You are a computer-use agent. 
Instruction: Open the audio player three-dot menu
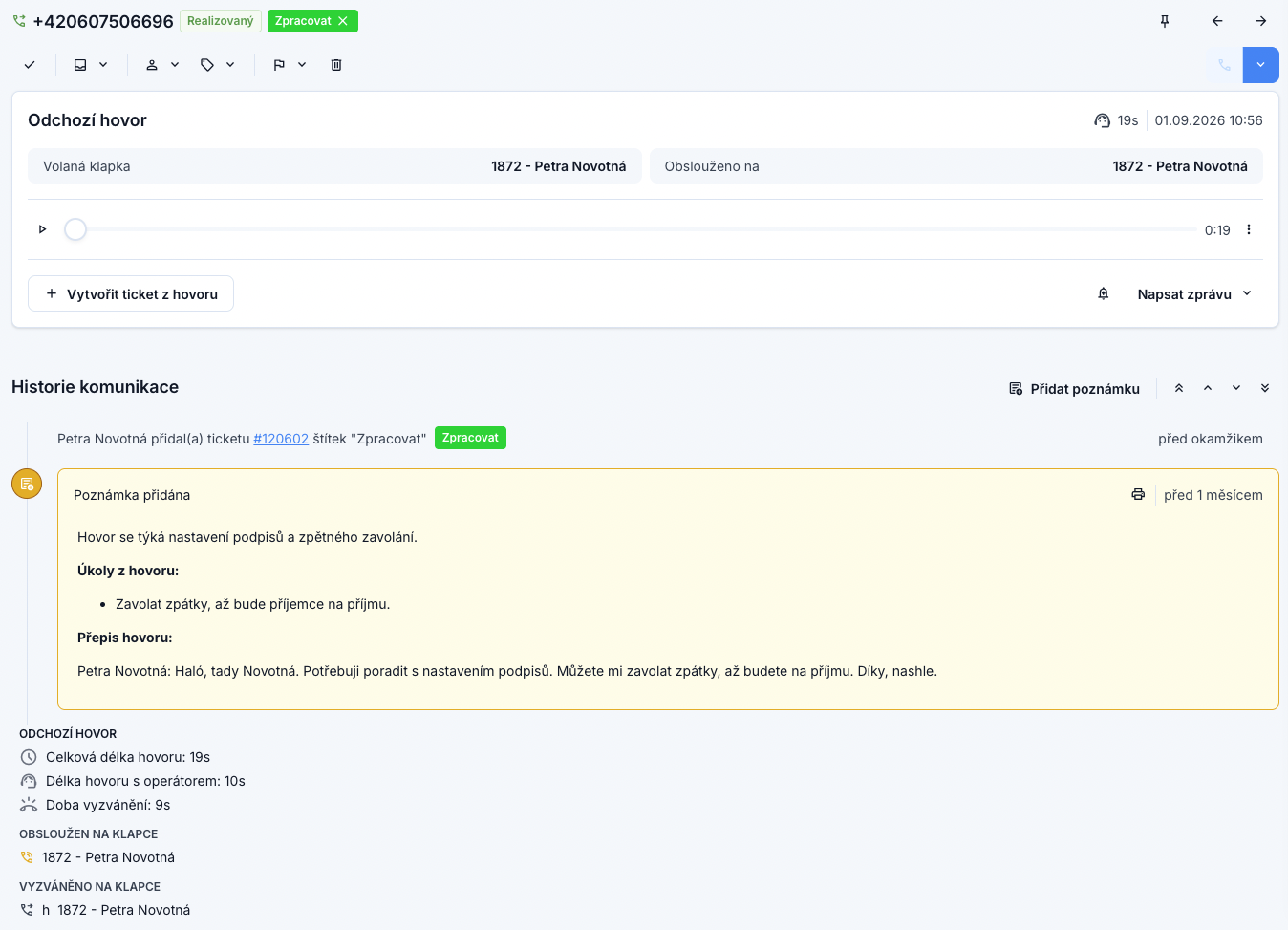[x=1249, y=229]
